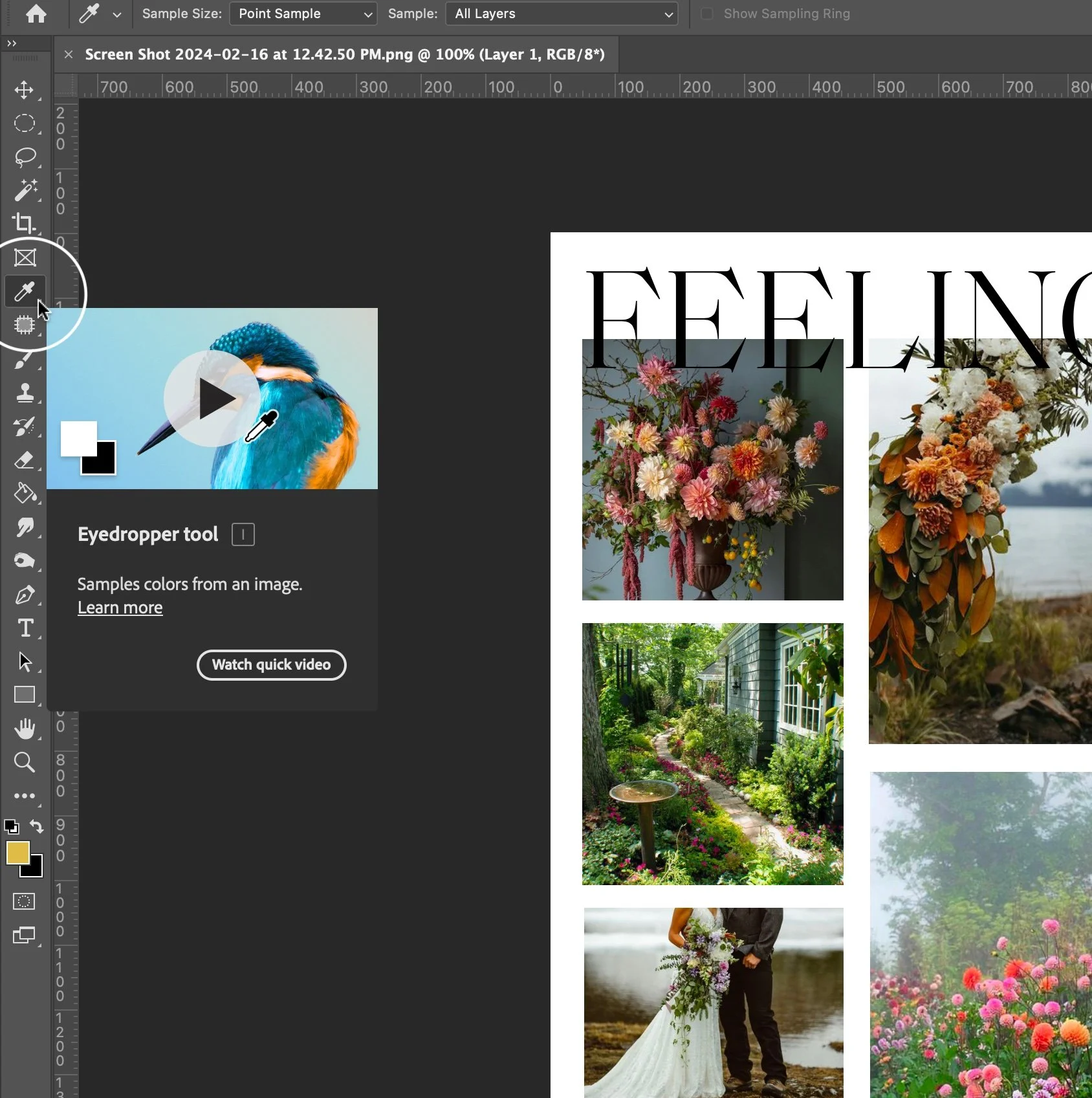Go to the Home screen icon

click(x=36, y=14)
